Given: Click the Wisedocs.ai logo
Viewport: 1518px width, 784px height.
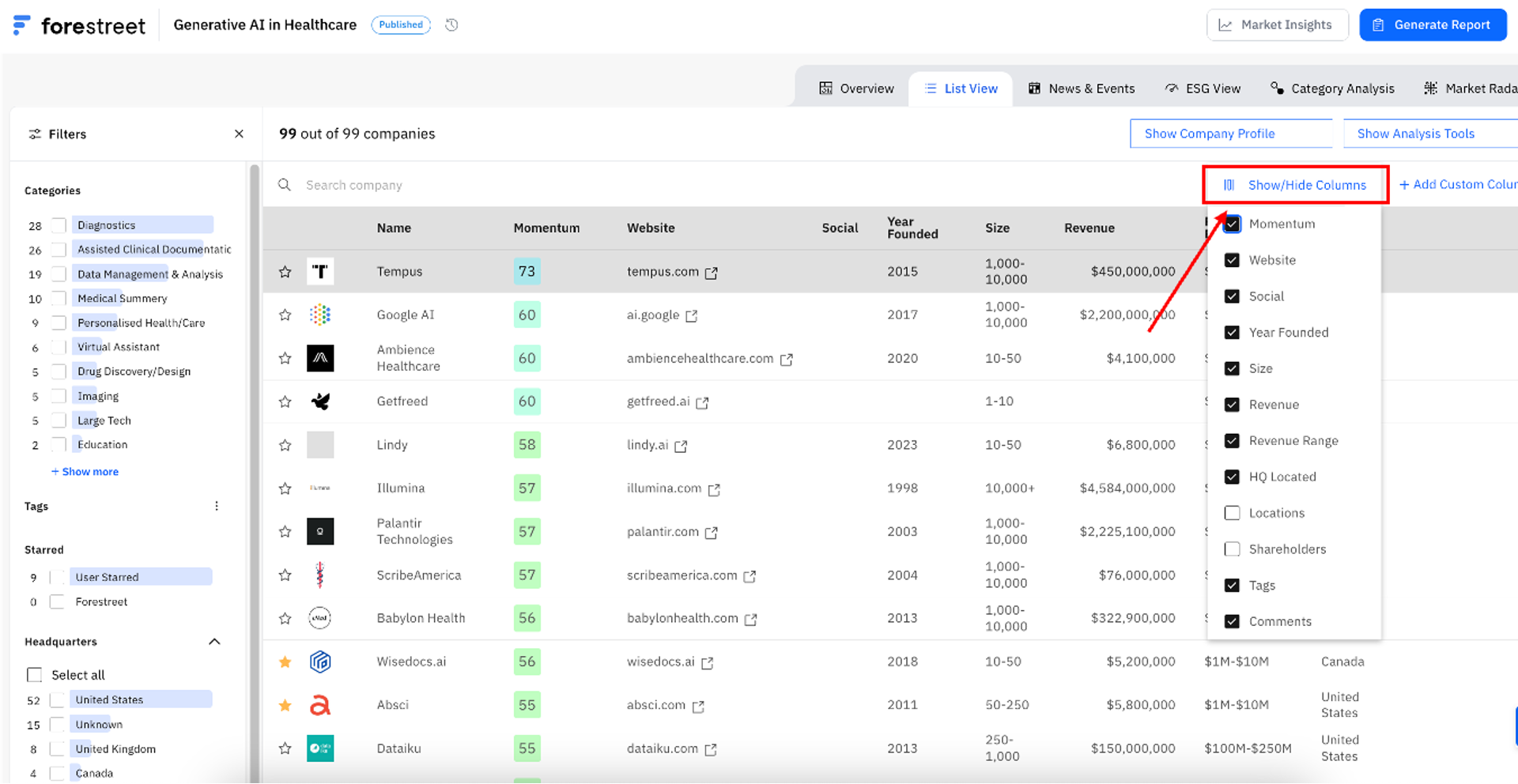Looking at the screenshot, I should pos(320,661).
